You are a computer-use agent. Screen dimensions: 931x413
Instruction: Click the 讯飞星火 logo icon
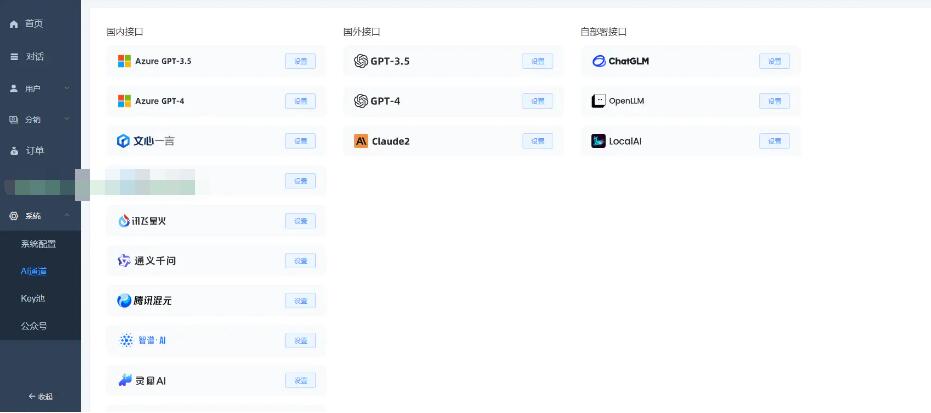pos(124,221)
